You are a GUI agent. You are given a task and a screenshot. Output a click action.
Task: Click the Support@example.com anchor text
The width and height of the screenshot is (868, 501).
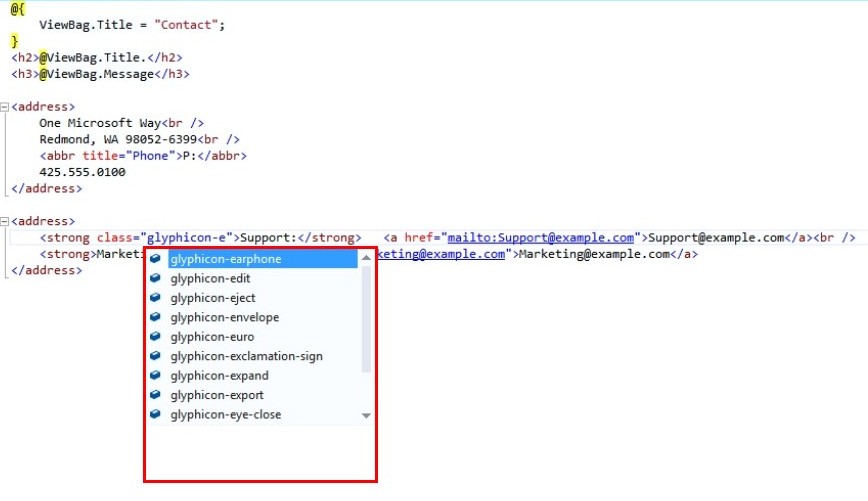tap(716, 237)
